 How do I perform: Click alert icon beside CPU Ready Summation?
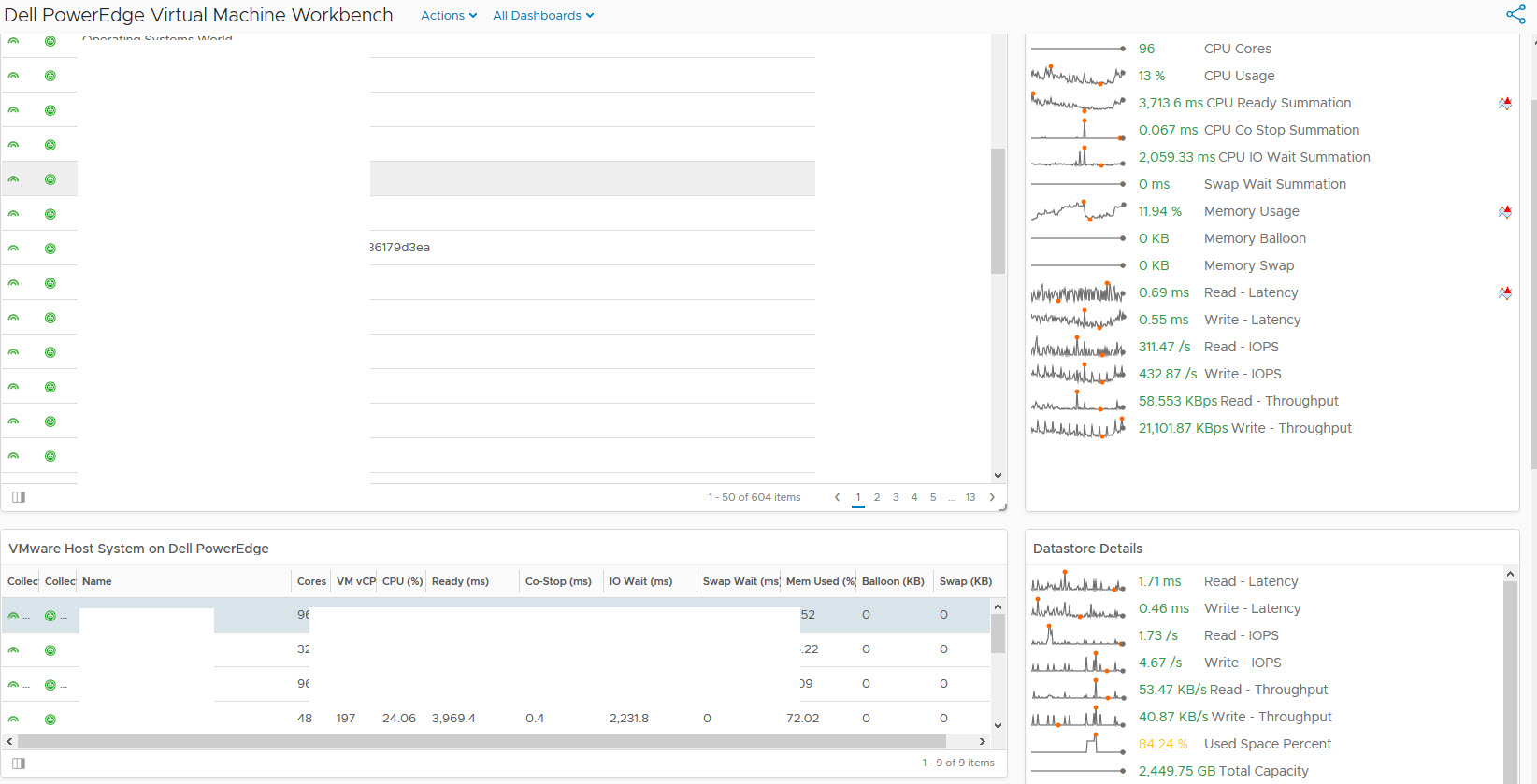tap(1504, 104)
